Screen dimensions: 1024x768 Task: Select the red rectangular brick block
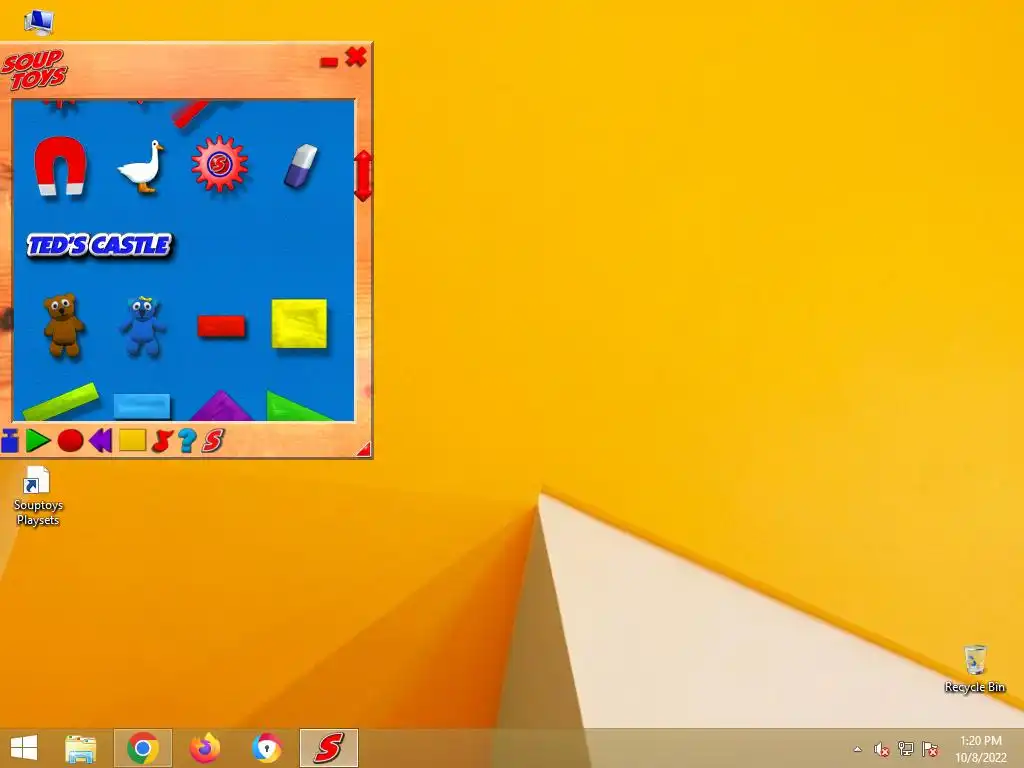click(221, 326)
